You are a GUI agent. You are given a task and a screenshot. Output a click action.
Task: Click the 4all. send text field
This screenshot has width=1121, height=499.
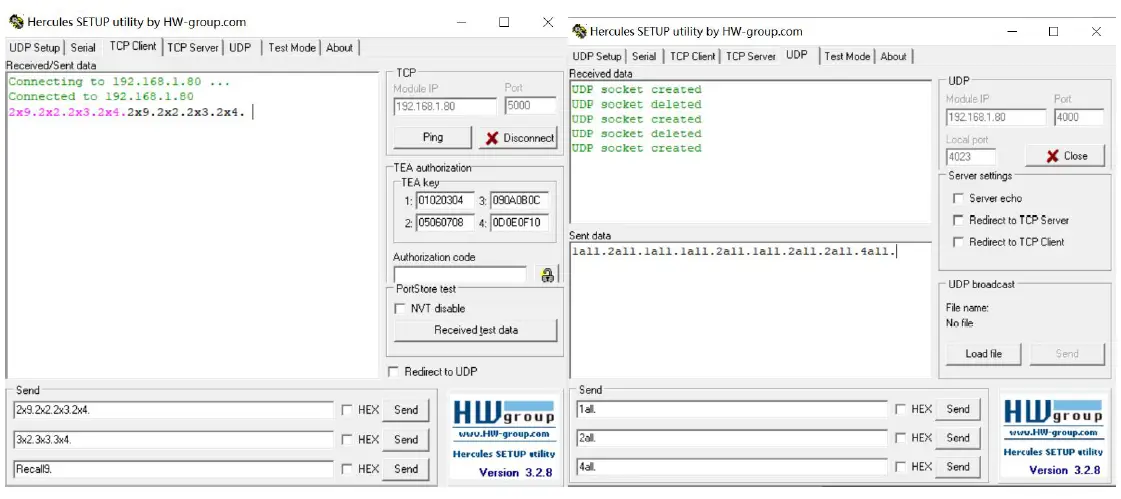731,467
